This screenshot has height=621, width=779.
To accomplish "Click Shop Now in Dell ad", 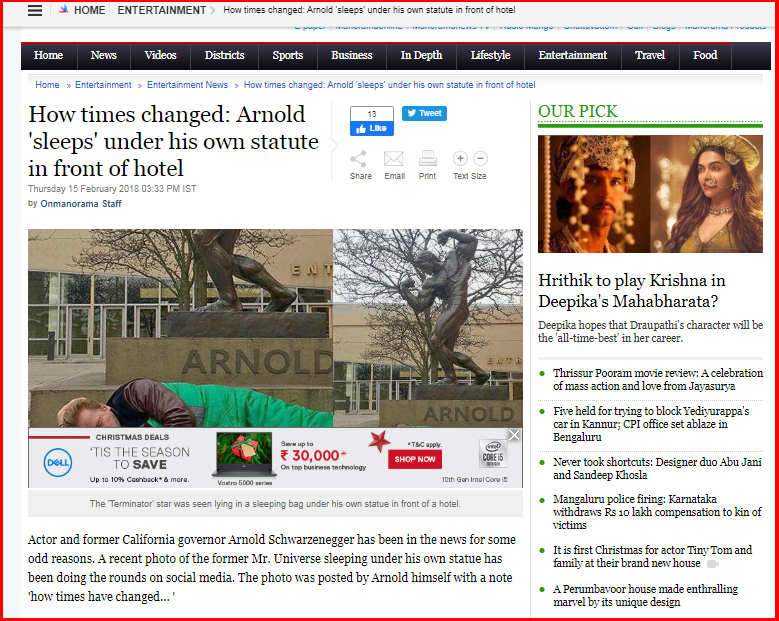I will point(415,459).
